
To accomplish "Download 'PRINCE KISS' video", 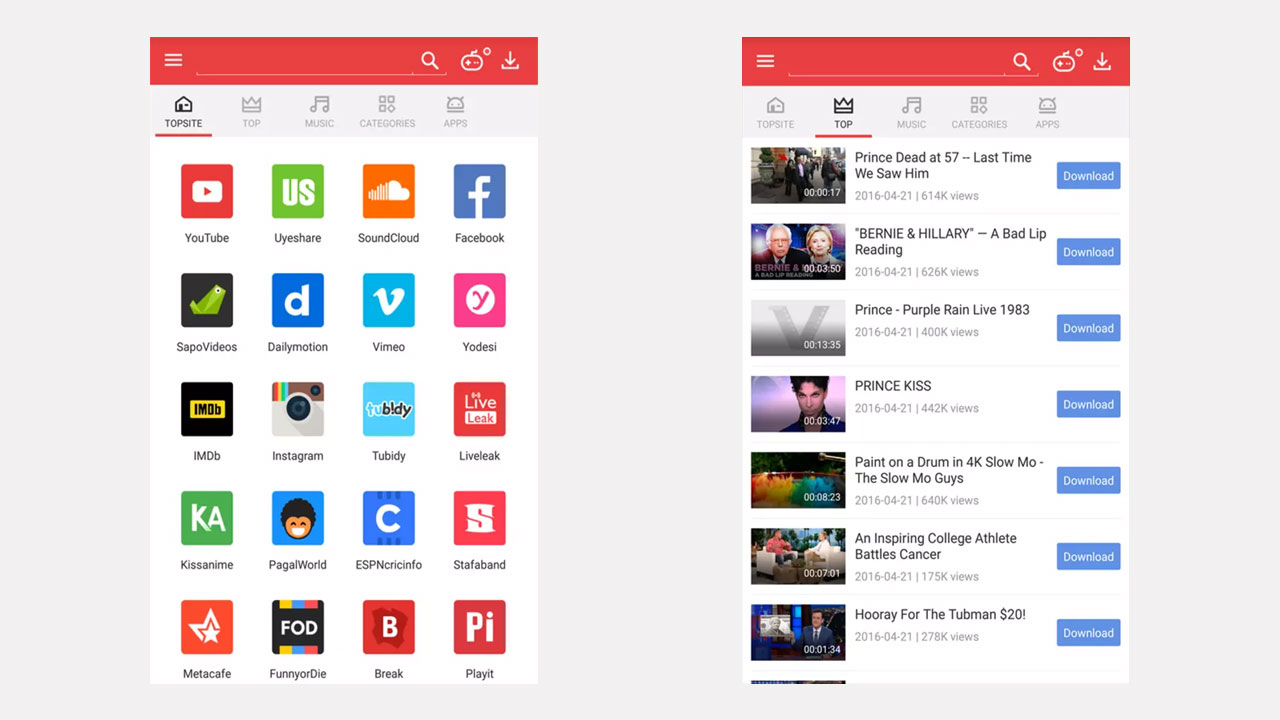I will click(x=1088, y=404).
